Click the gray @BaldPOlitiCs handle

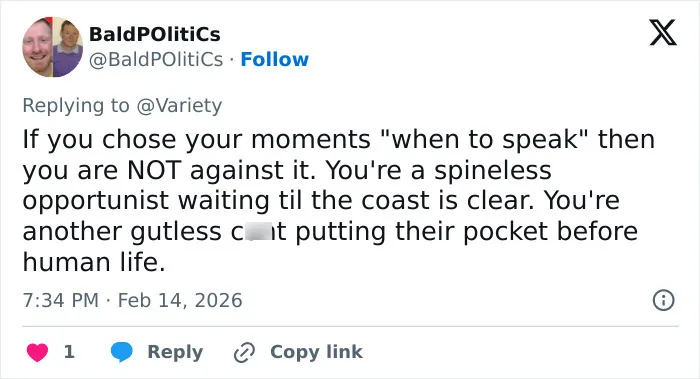[156, 59]
